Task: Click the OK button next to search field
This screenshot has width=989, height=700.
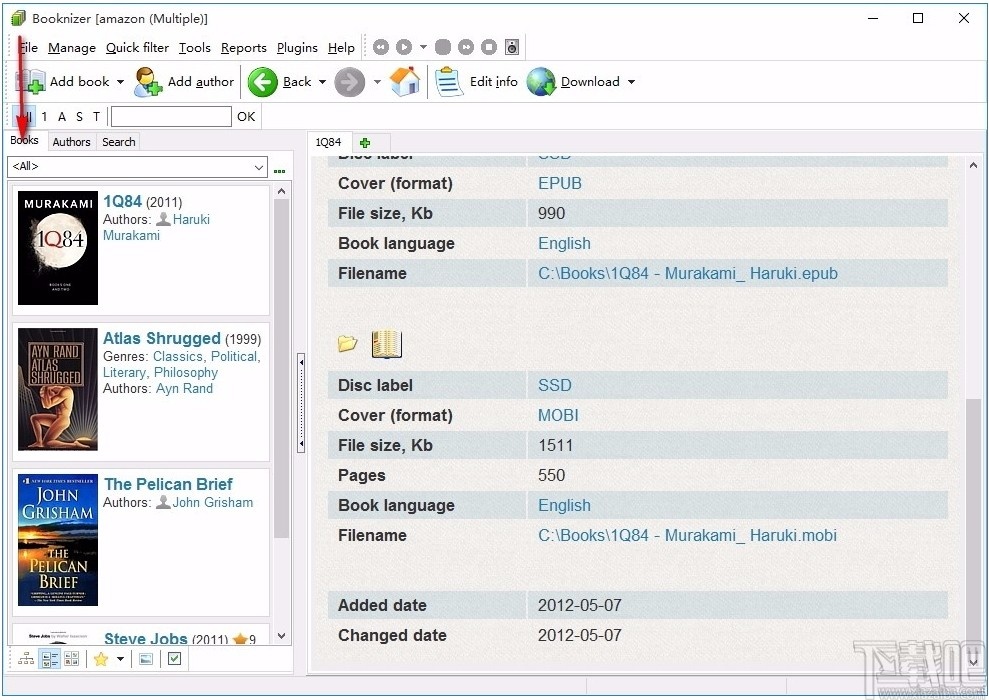Action: click(246, 117)
